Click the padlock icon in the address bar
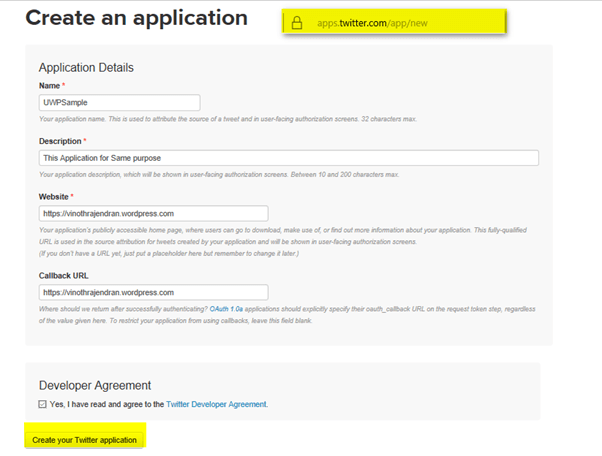The width and height of the screenshot is (602, 456). tap(295, 22)
